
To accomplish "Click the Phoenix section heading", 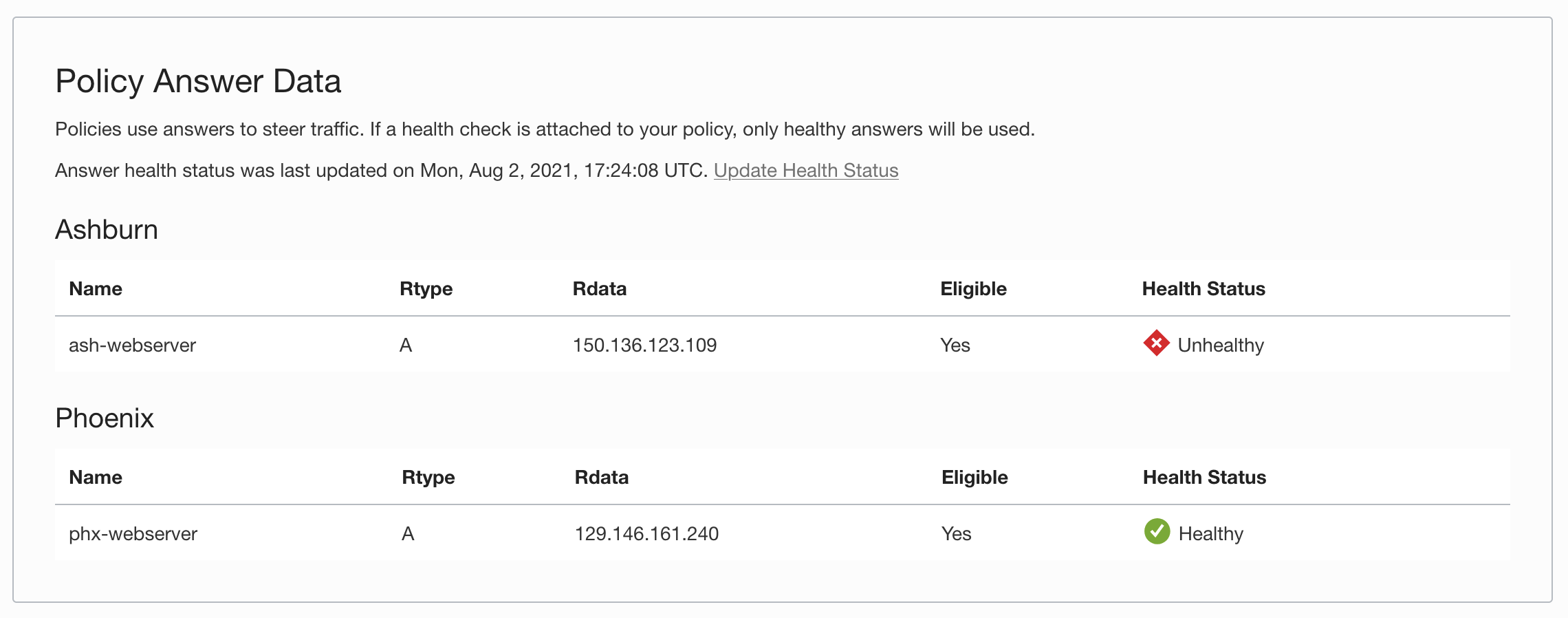I will pos(105,418).
